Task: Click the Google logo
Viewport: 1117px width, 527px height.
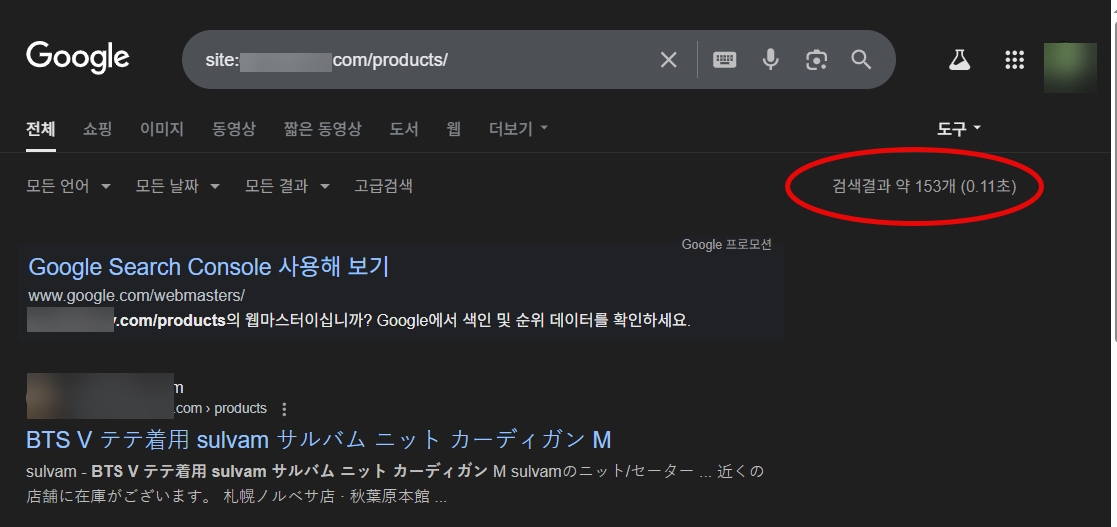Action: [x=78, y=58]
